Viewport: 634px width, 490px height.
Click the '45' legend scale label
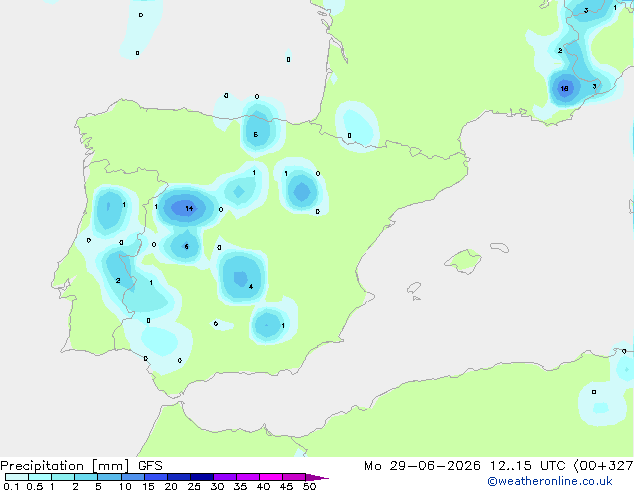pos(286,486)
